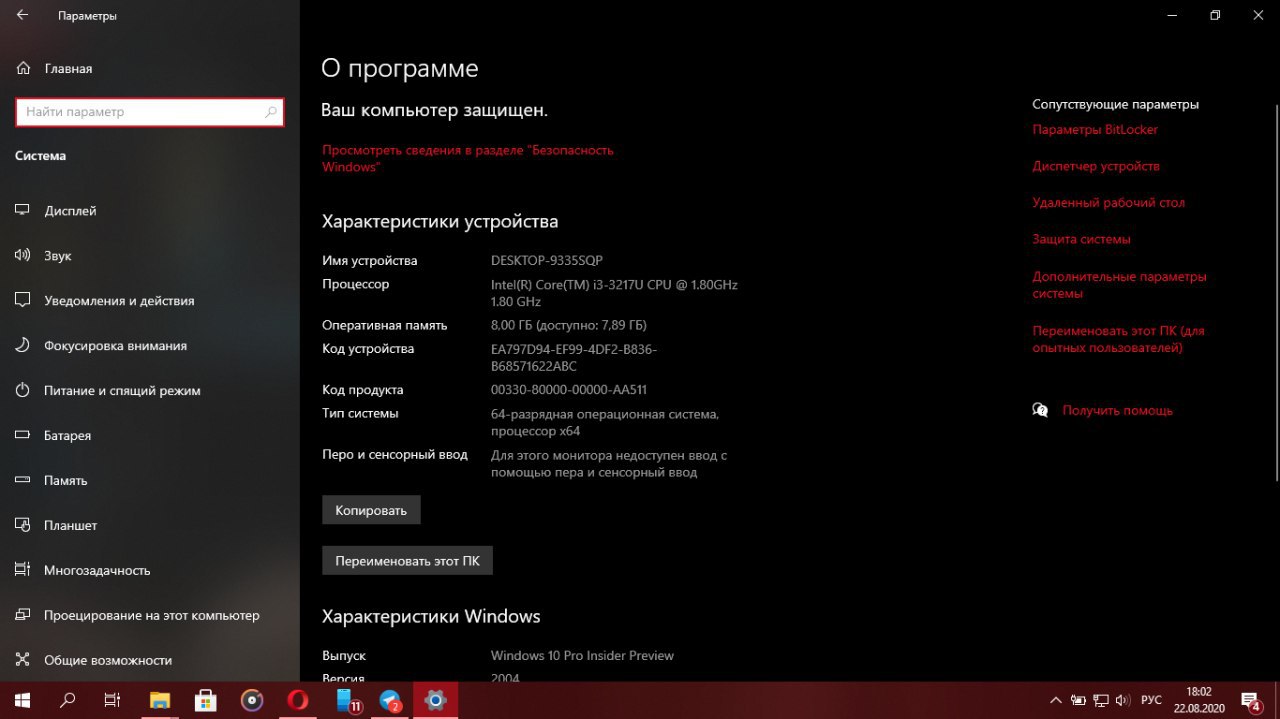This screenshot has width=1280, height=719.
Task: Open Microsoft Store from taskbar
Action: click(x=206, y=700)
